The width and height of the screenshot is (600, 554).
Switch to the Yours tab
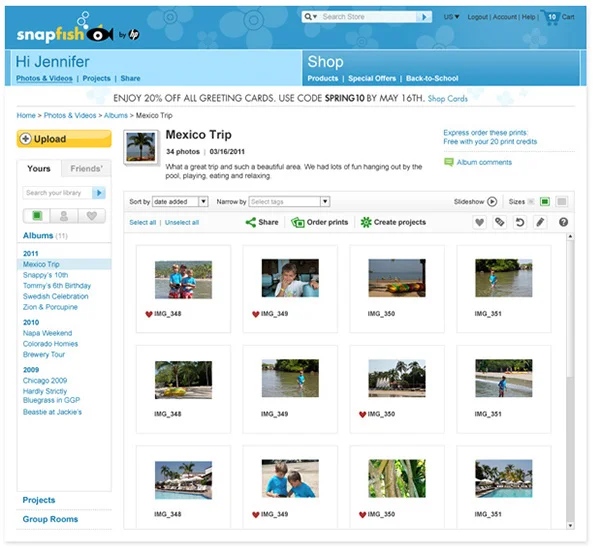pos(39,169)
